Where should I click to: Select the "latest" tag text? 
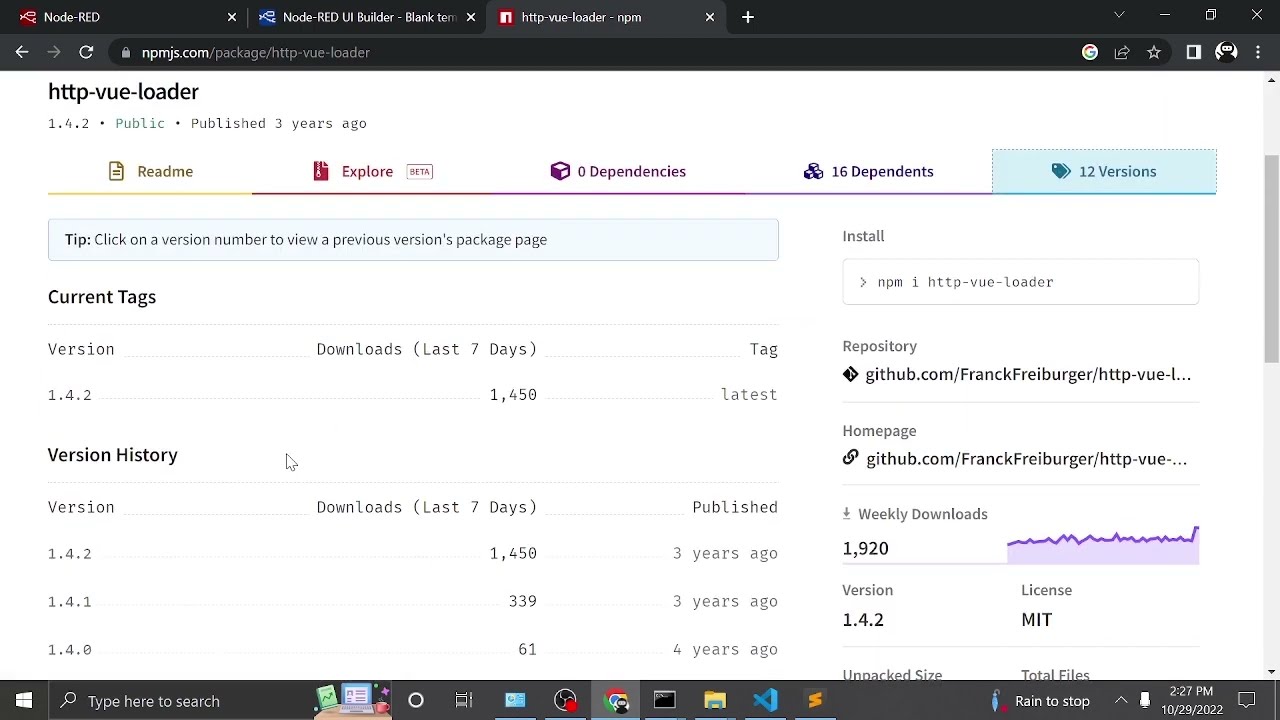pyautogui.click(x=749, y=395)
